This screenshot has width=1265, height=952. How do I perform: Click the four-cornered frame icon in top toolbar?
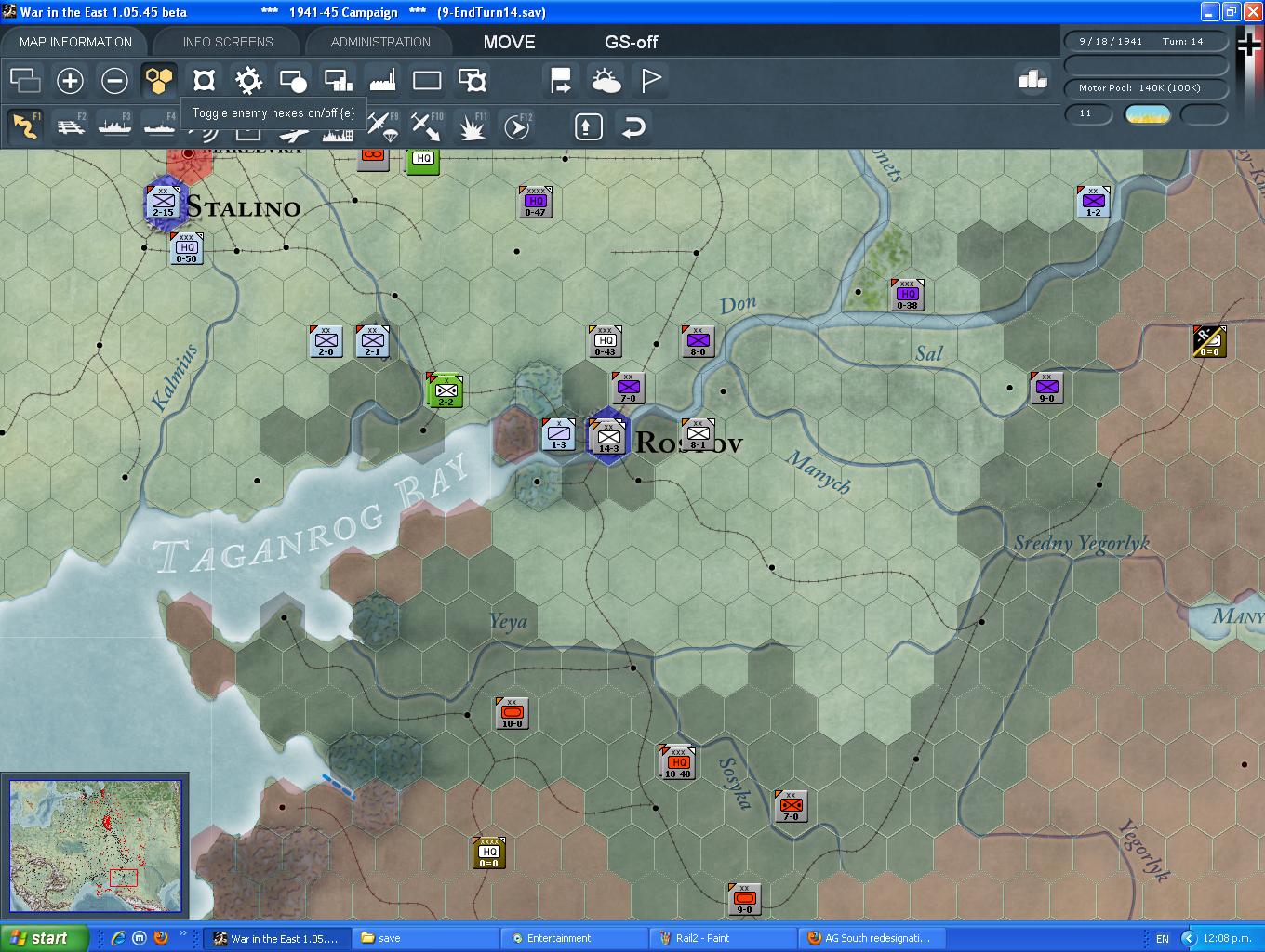[x=204, y=81]
